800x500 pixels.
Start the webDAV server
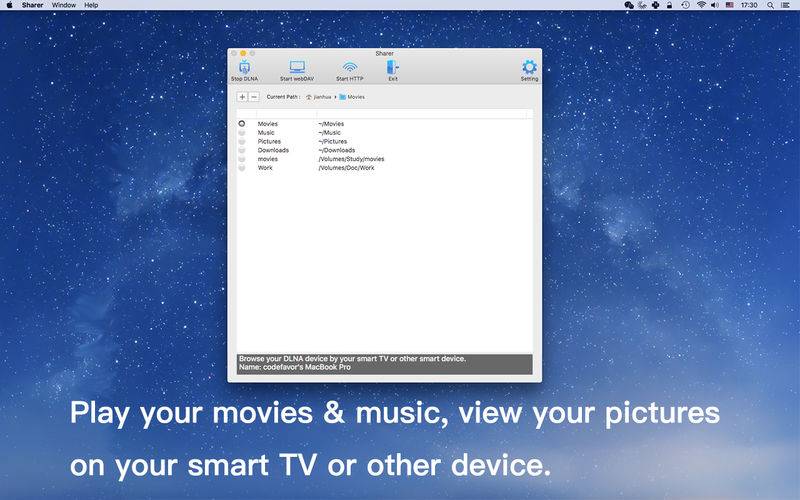297,69
